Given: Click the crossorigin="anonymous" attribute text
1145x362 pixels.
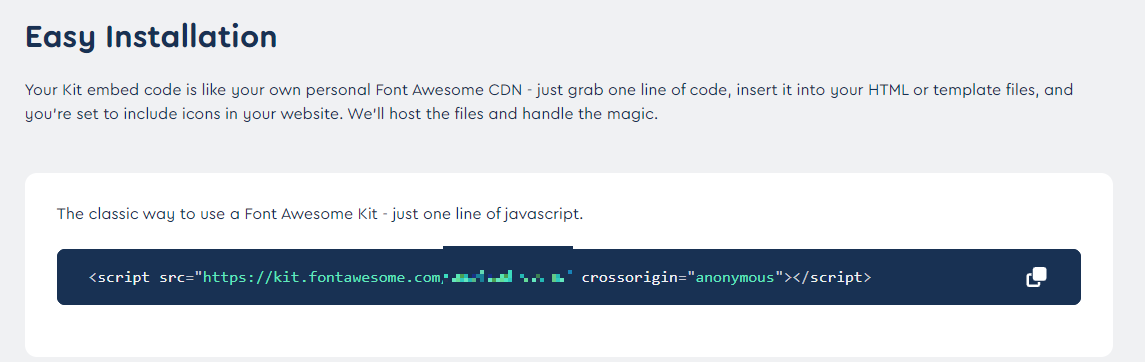Looking at the screenshot, I should (682, 277).
